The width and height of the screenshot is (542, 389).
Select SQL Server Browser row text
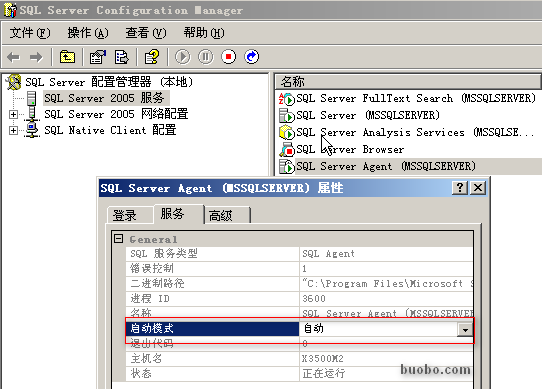click(350, 149)
